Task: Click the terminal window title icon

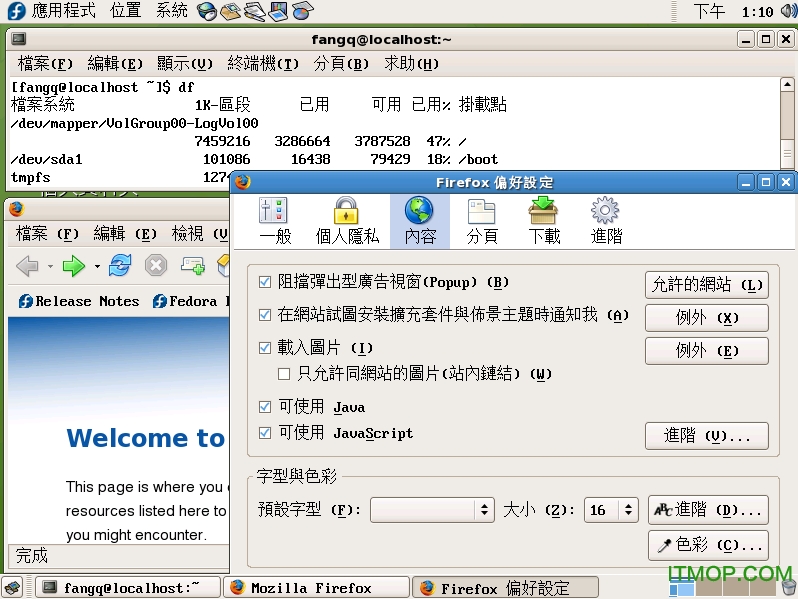Action: (x=19, y=39)
